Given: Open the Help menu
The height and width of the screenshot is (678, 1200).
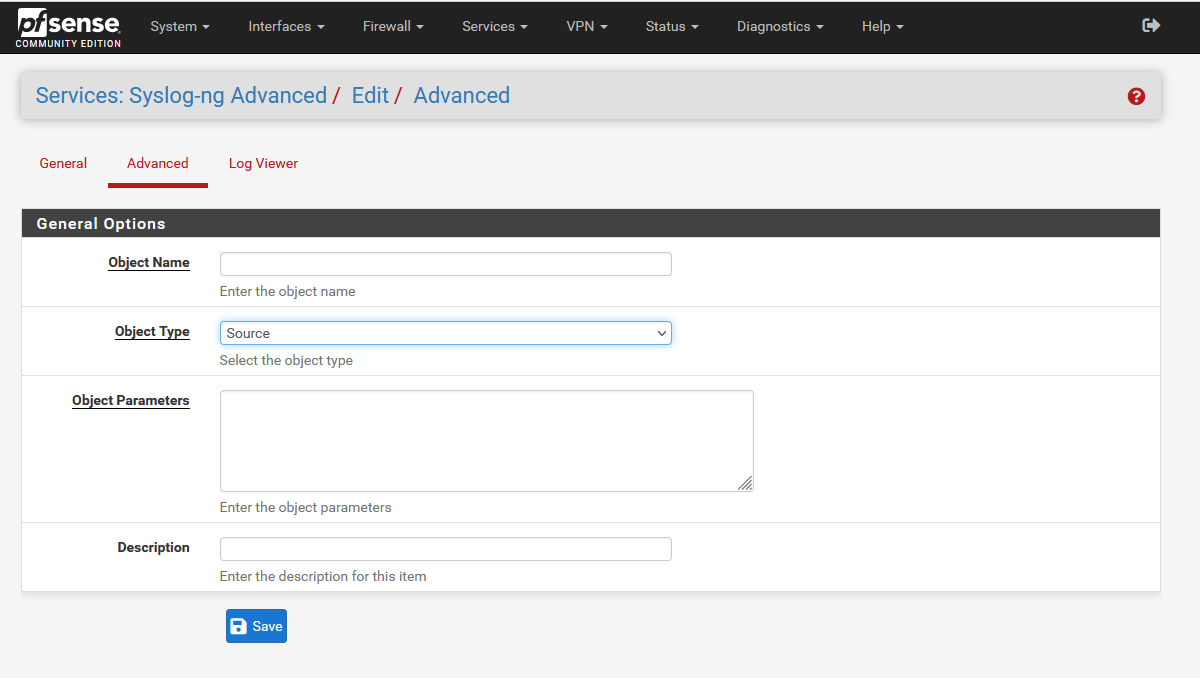Looking at the screenshot, I should [x=882, y=27].
